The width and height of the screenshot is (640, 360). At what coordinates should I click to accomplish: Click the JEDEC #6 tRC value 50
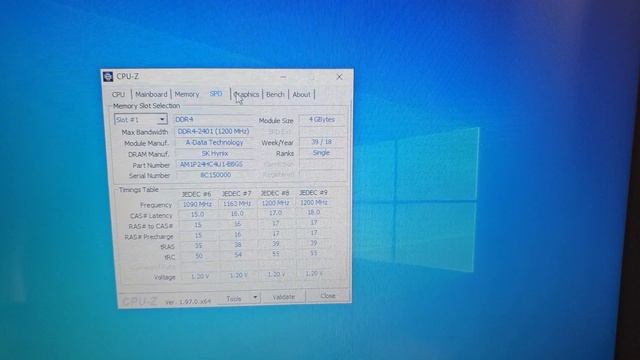pyautogui.click(x=199, y=256)
